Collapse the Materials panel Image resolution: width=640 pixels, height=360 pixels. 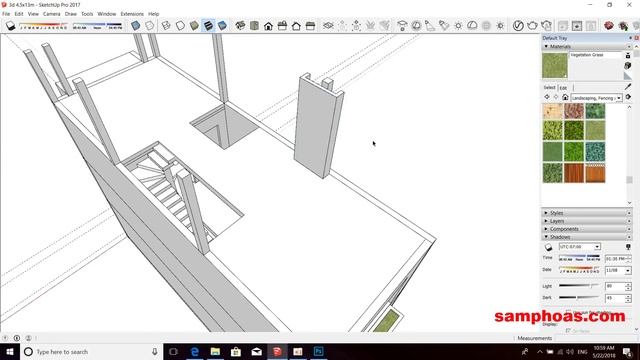click(x=546, y=47)
